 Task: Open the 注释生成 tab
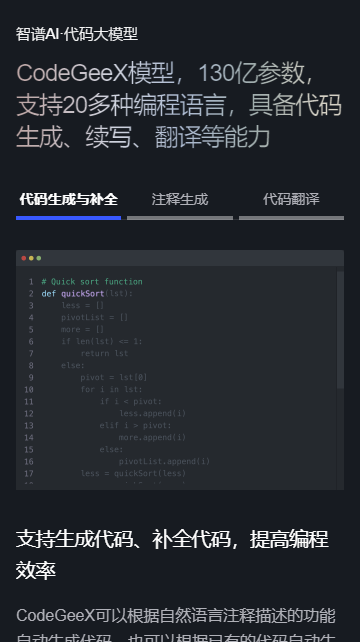pos(180,199)
